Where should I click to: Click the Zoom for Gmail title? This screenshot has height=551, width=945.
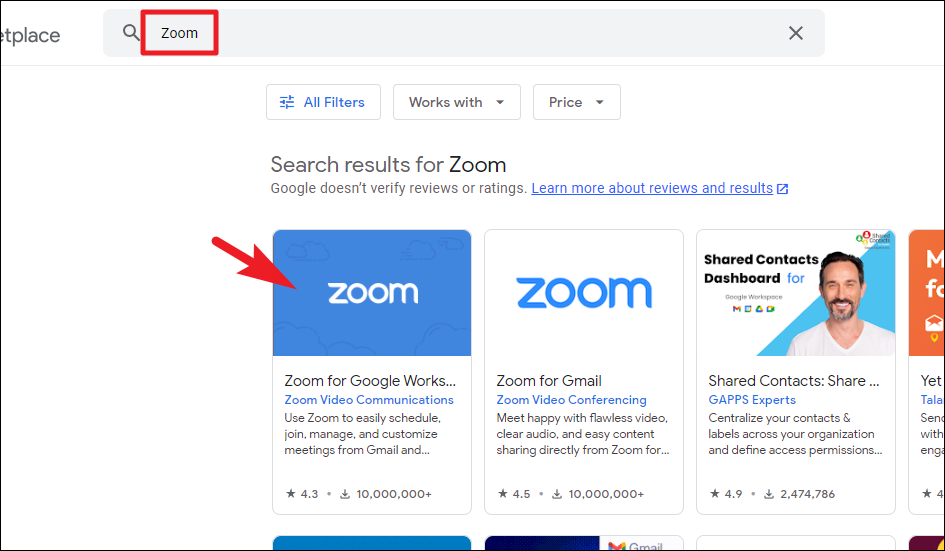(549, 381)
